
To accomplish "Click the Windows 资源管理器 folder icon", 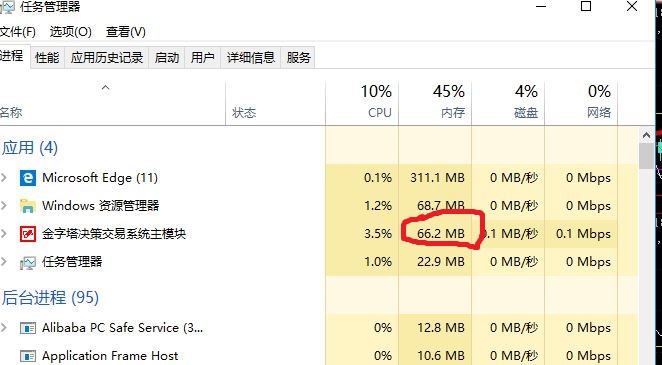I will pos(28,206).
